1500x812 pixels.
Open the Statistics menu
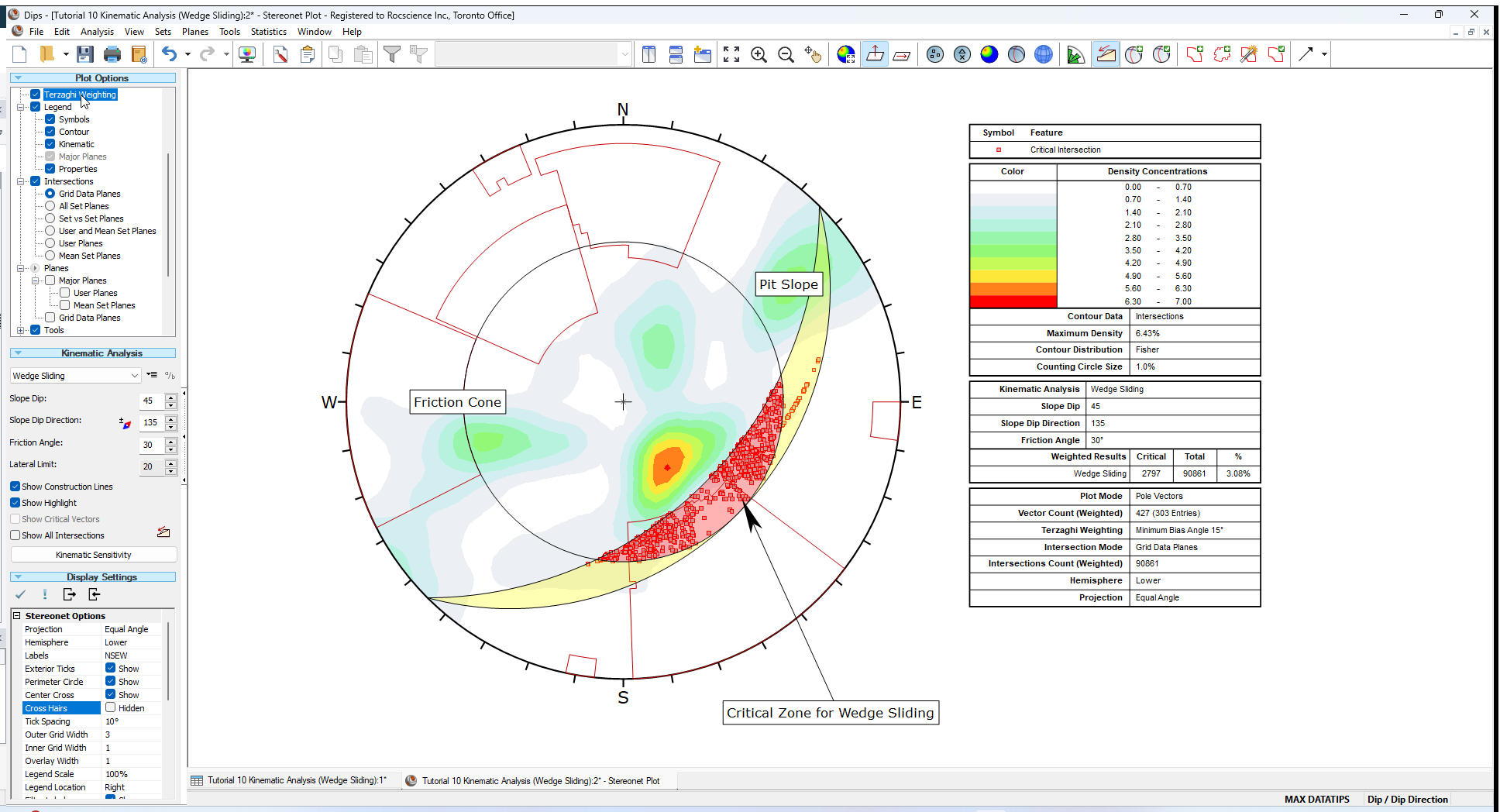click(268, 32)
